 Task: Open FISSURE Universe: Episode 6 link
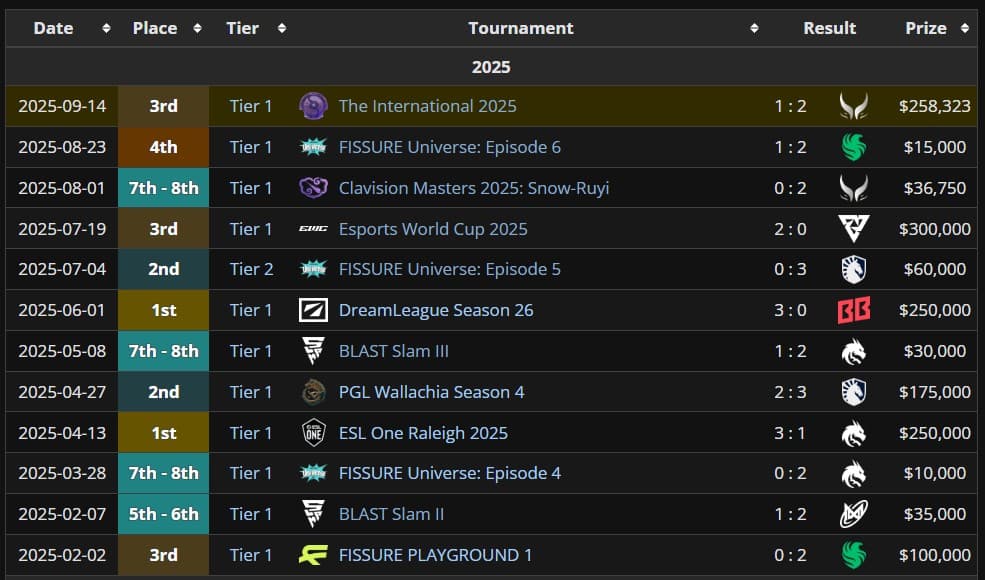449,147
